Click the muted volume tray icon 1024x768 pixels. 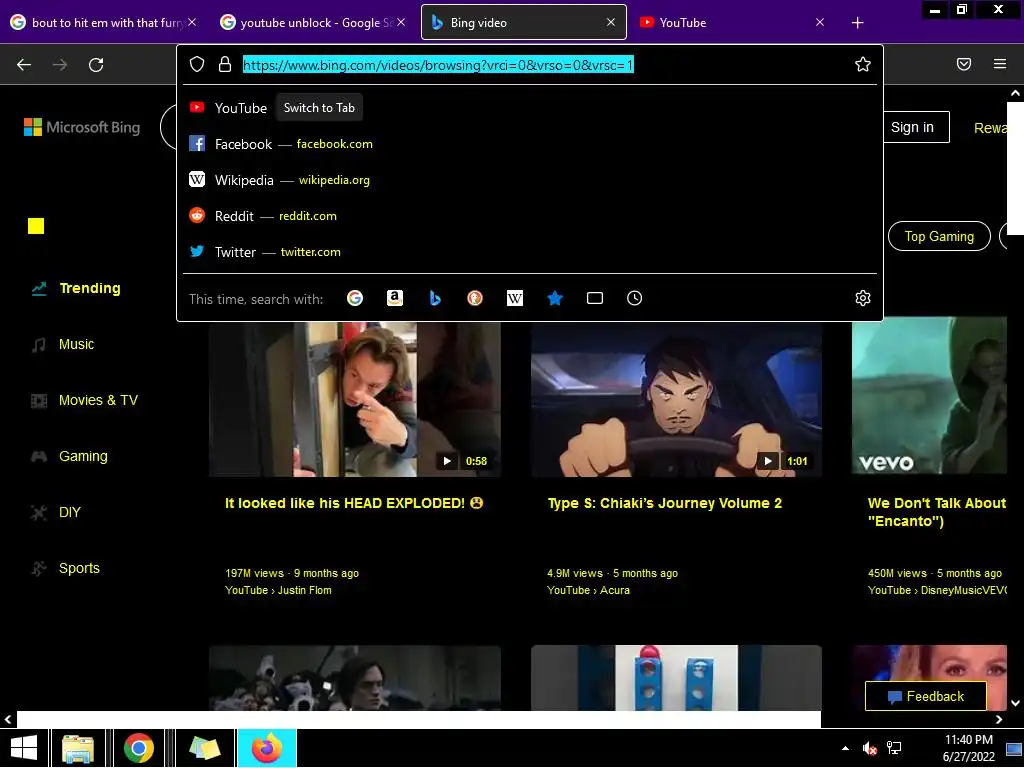pyautogui.click(x=869, y=748)
